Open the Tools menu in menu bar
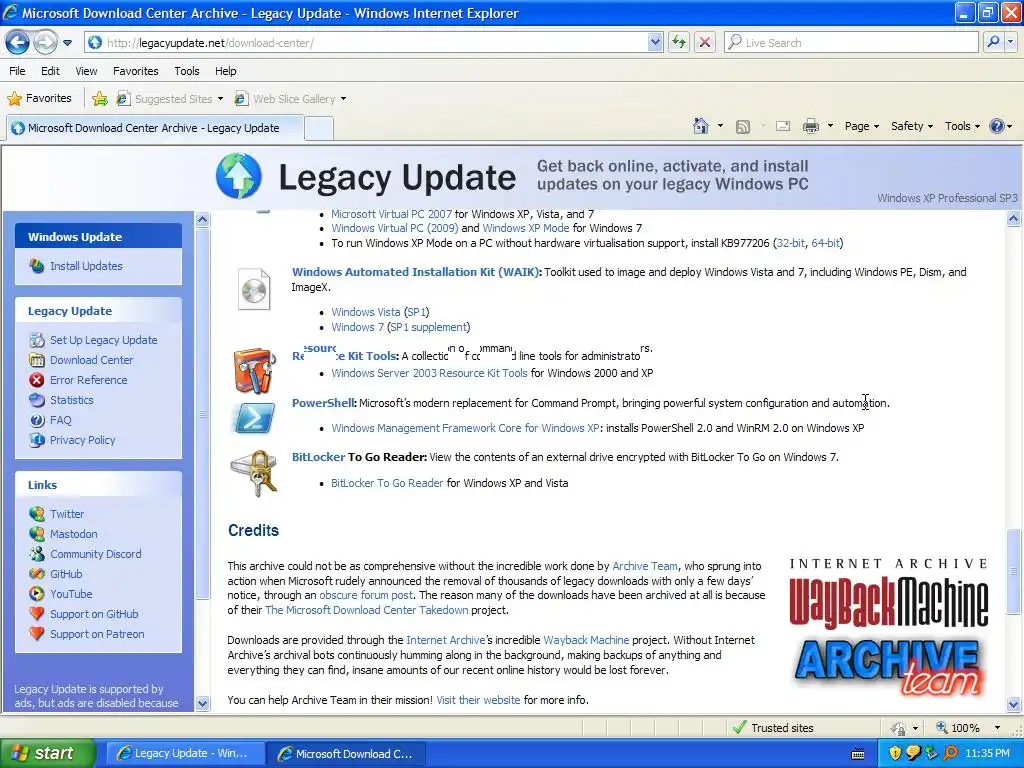1024x768 pixels. (x=187, y=71)
